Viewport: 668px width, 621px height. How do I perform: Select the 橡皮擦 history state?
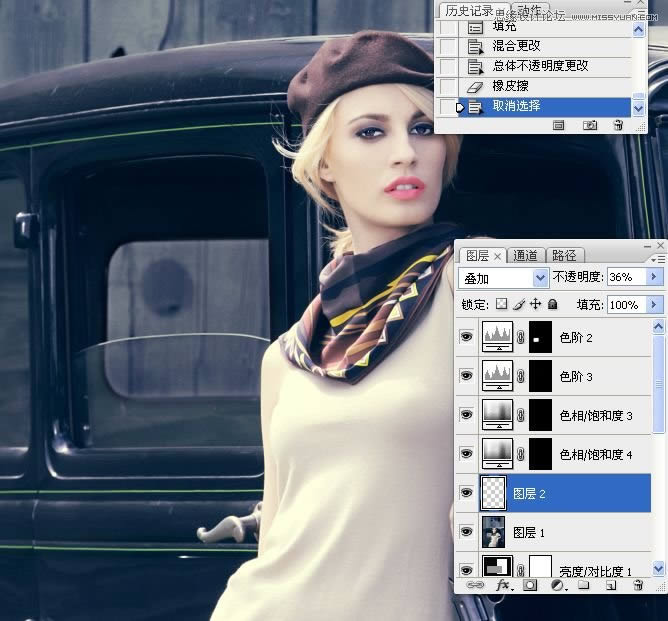pyautogui.click(x=512, y=86)
